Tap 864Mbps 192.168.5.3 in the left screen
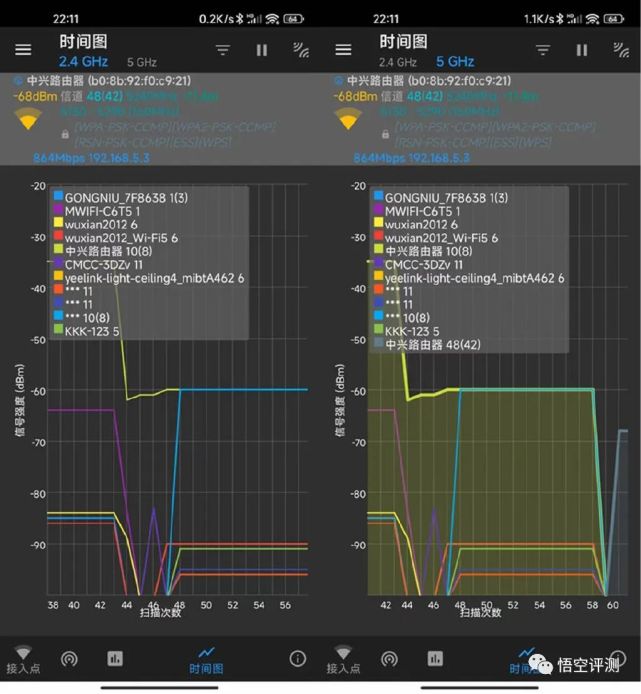Viewport: 641px width, 694px height. point(92,158)
